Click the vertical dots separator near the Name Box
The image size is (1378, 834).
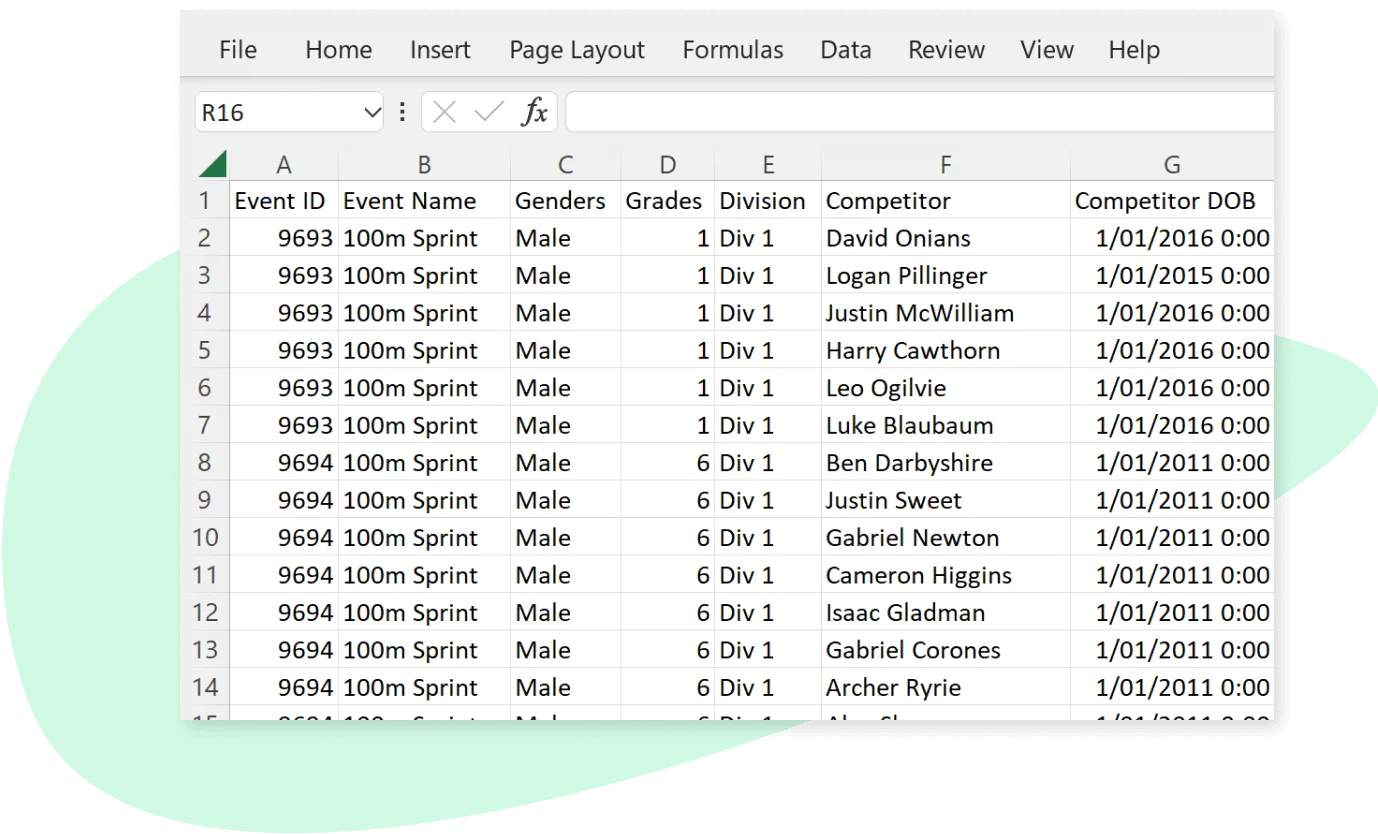(402, 111)
